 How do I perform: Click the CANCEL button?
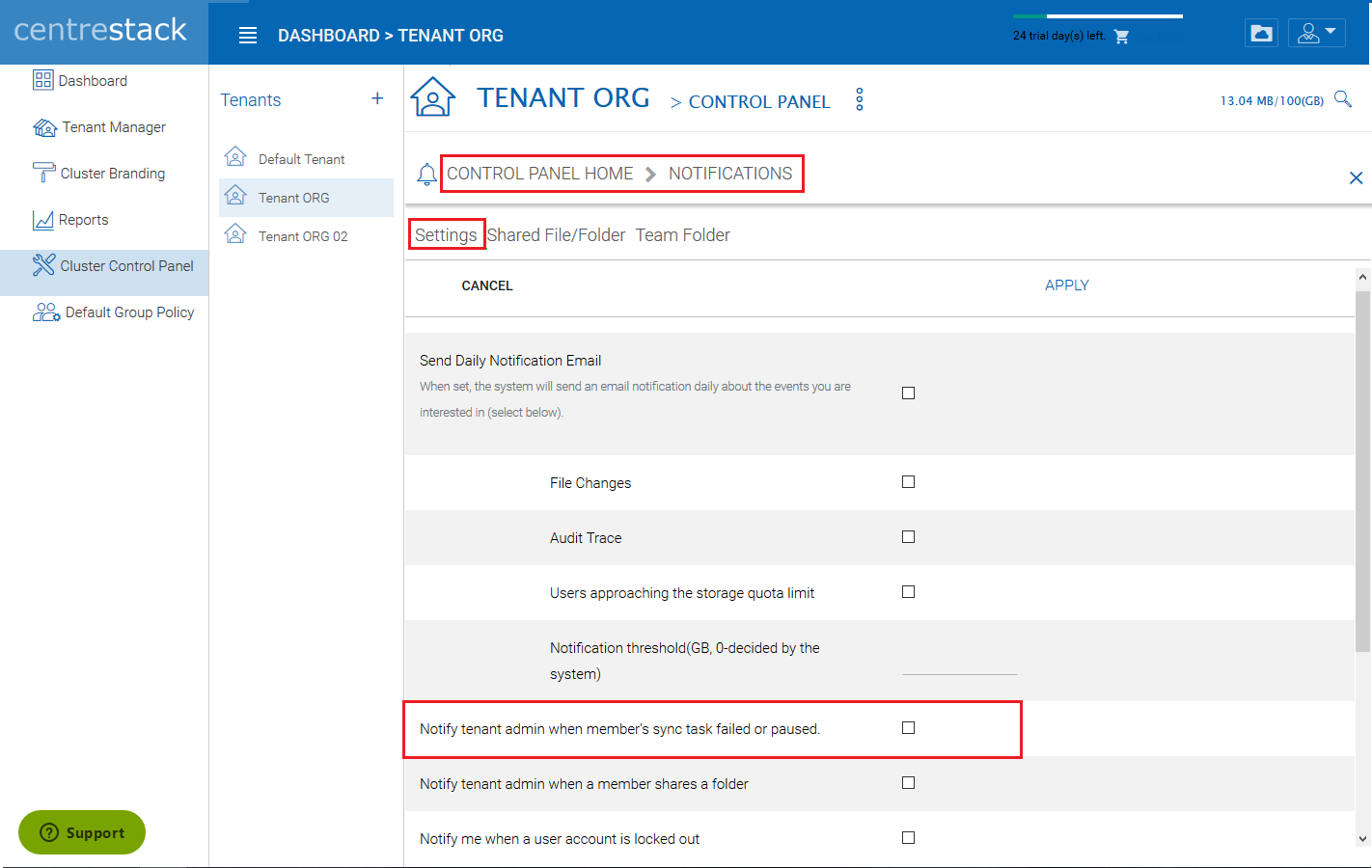(487, 285)
